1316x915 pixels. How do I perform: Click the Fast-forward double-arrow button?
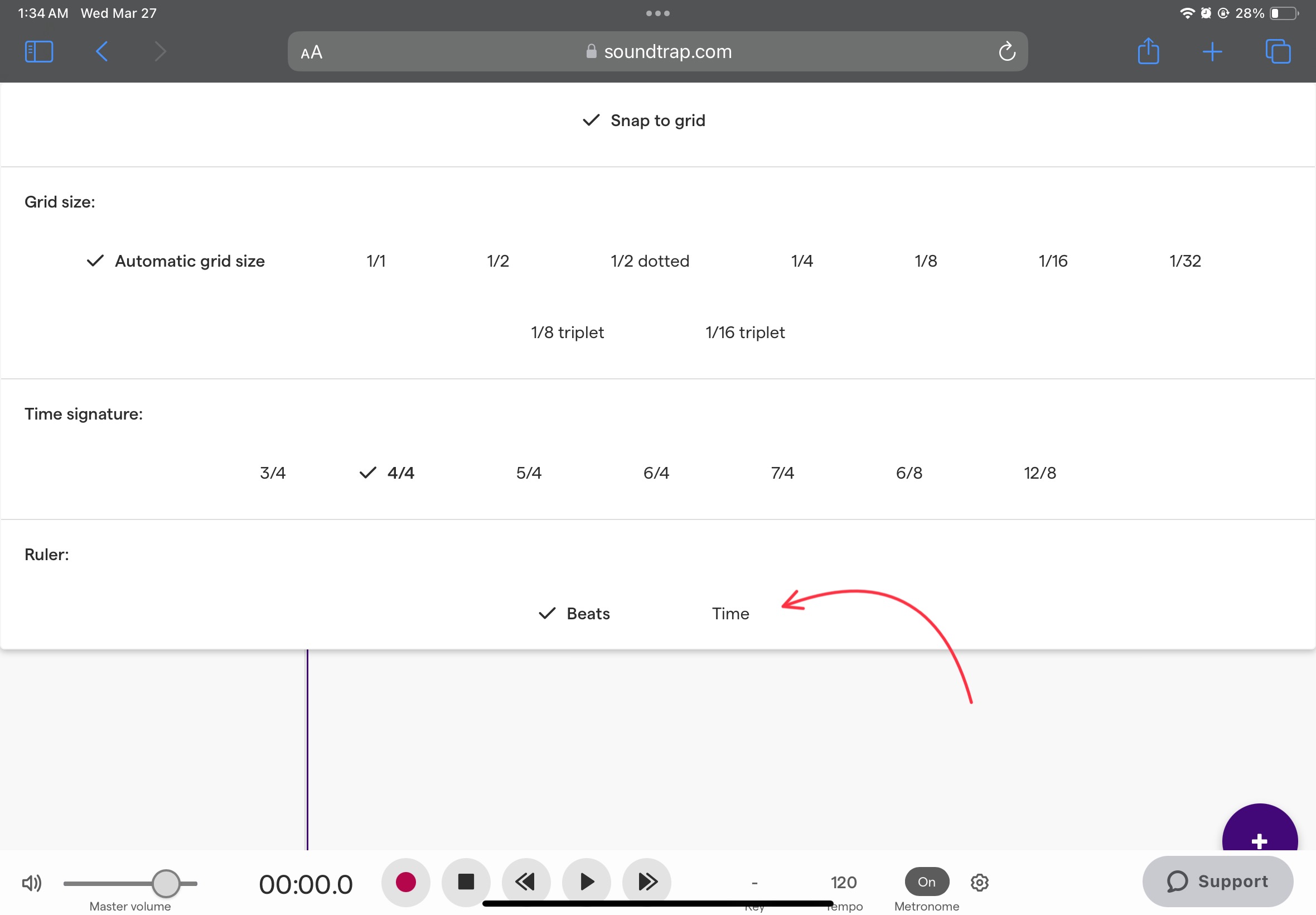tap(647, 882)
